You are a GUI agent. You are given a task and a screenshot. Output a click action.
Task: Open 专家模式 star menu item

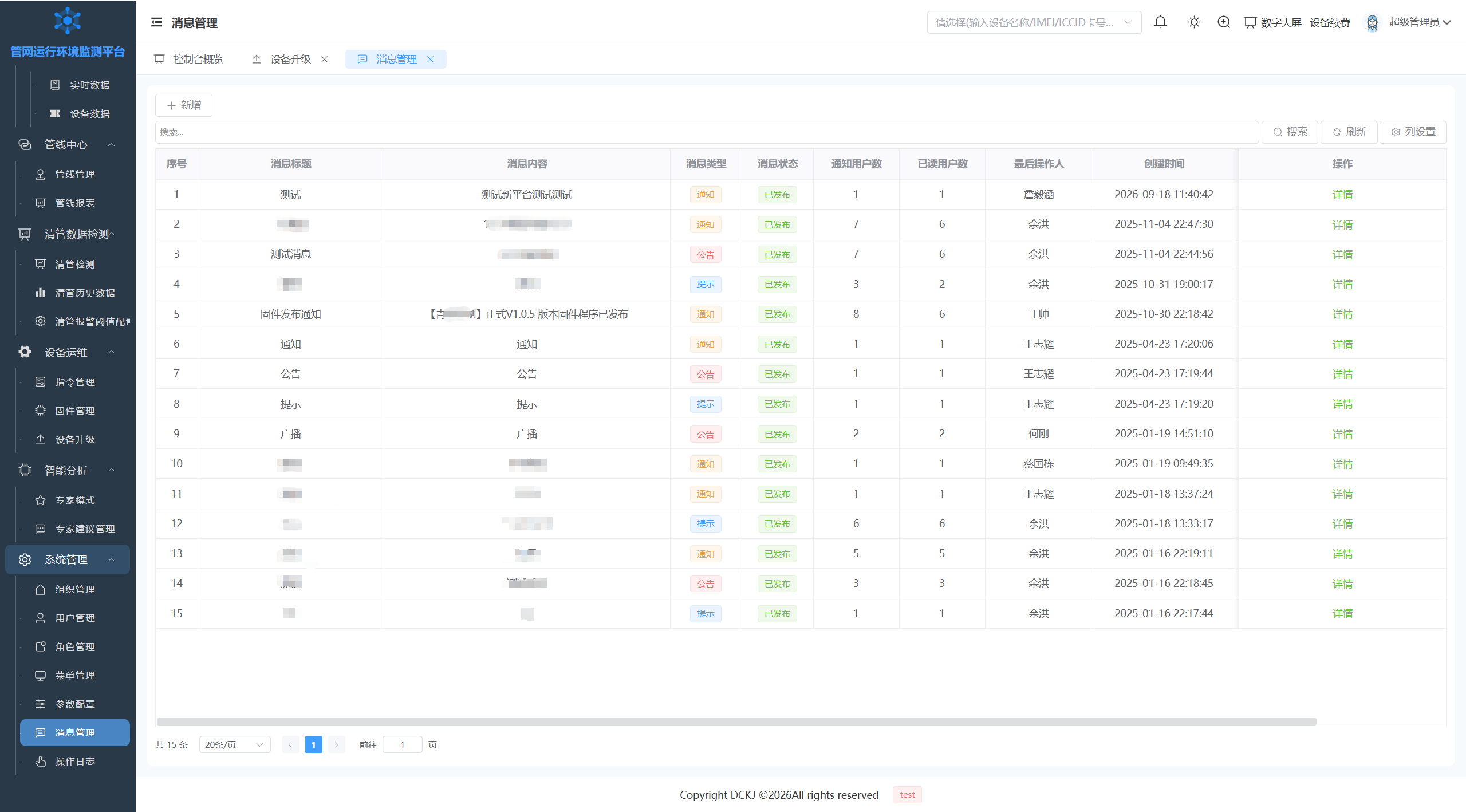(x=74, y=500)
